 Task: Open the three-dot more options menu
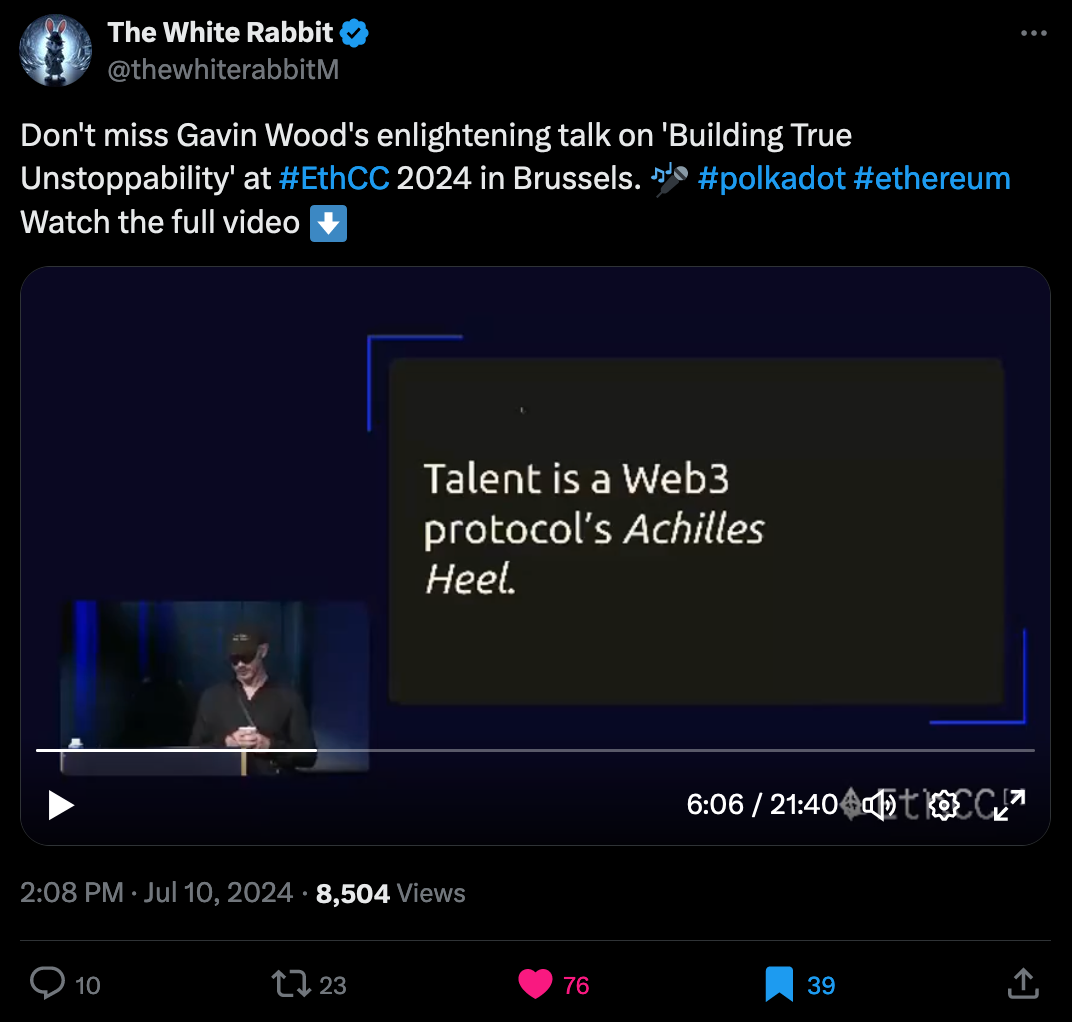click(x=1034, y=33)
